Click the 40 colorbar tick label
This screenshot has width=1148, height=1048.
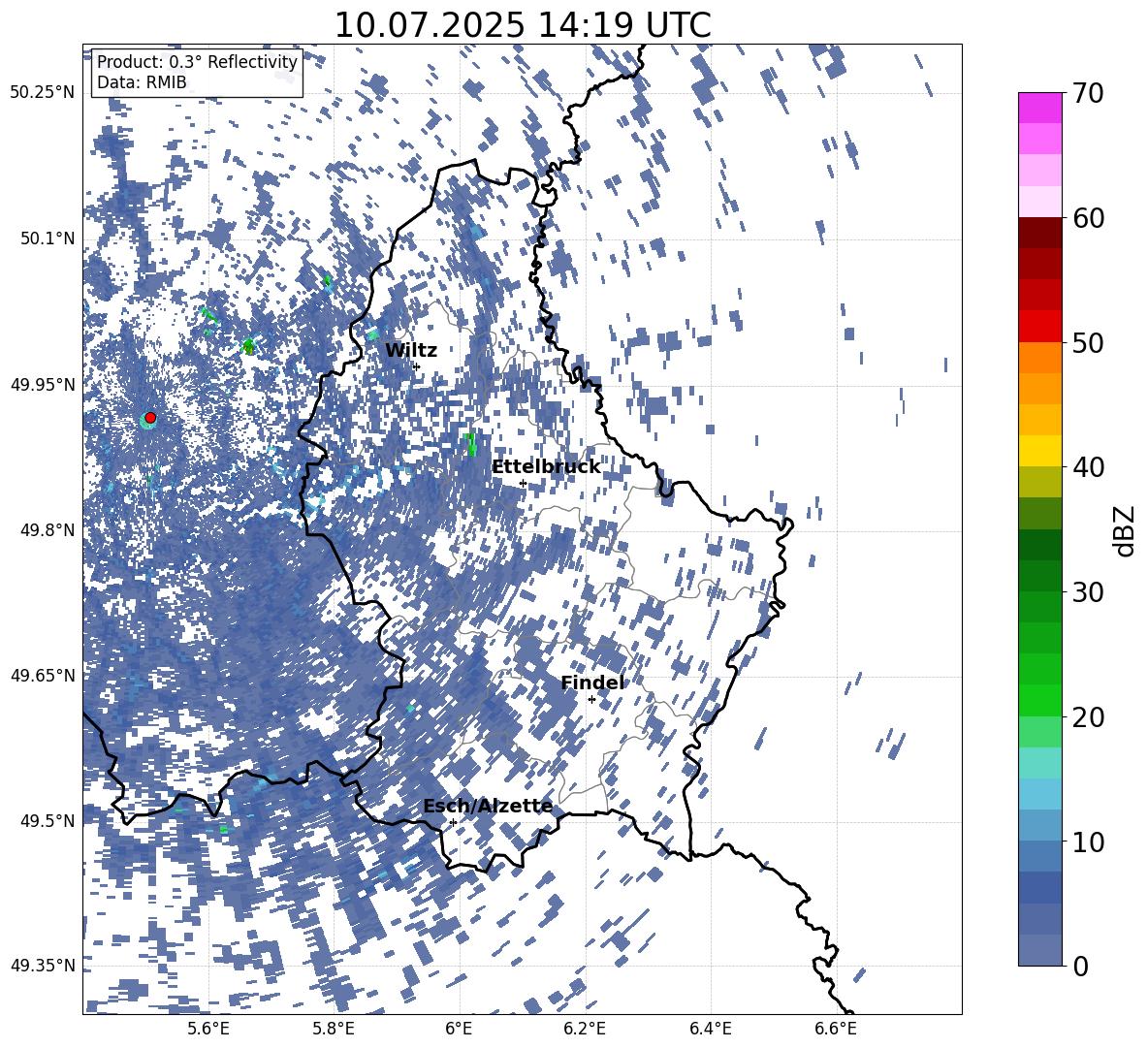click(x=1089, y=467)
